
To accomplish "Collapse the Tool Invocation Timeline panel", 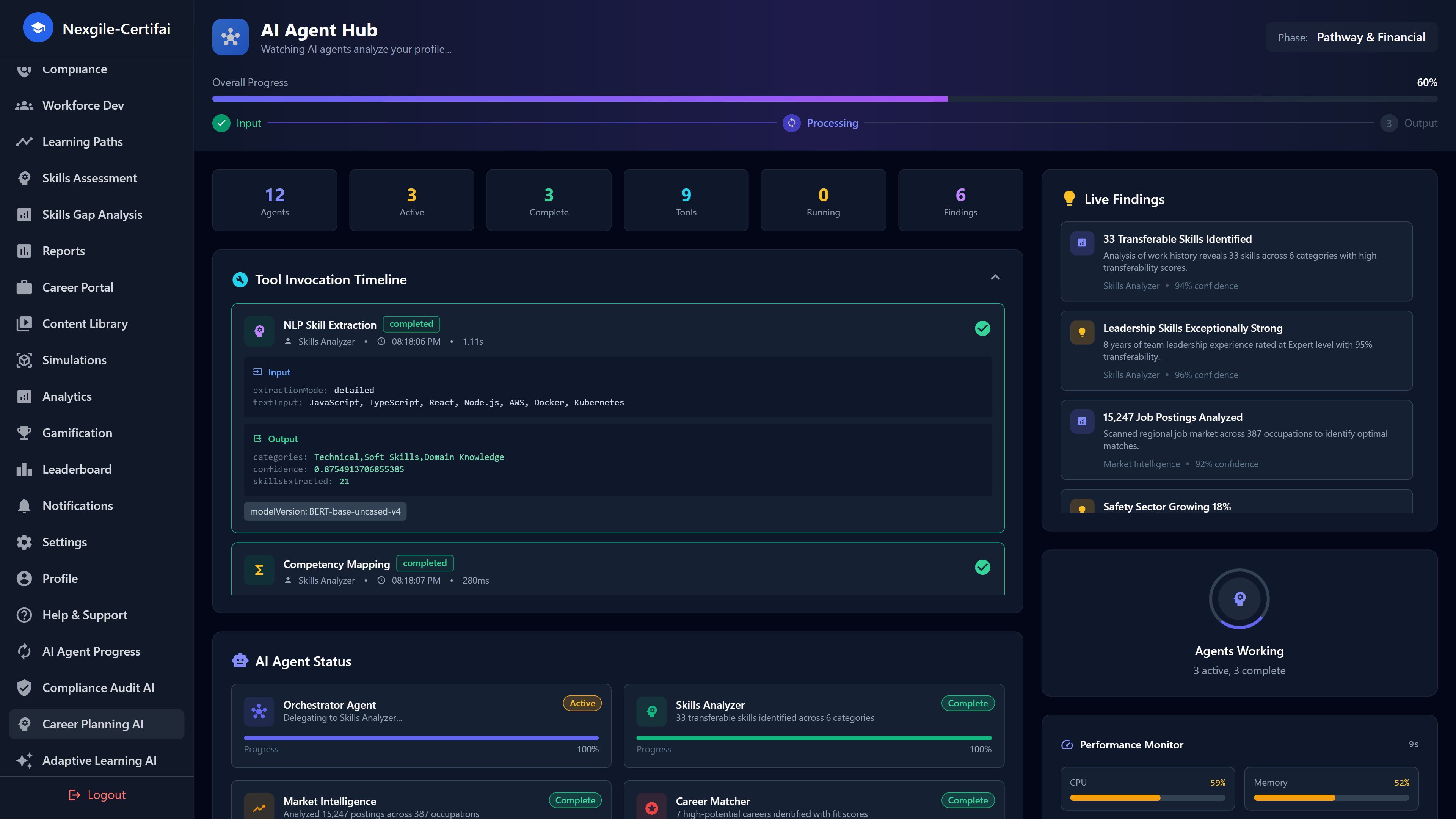I will click(994, 278).
